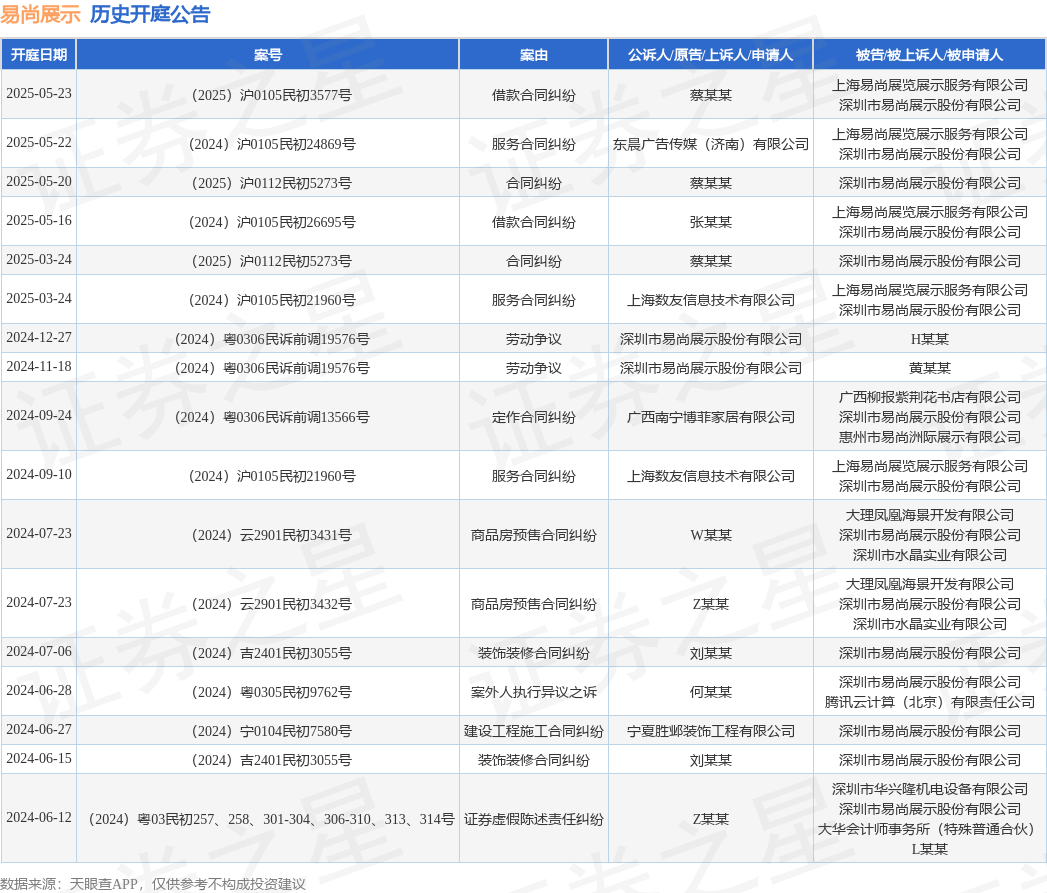Viewport: 1047px width, 893px height.
Task: Click plaintiff 张某某
Action: pos(710,222)
